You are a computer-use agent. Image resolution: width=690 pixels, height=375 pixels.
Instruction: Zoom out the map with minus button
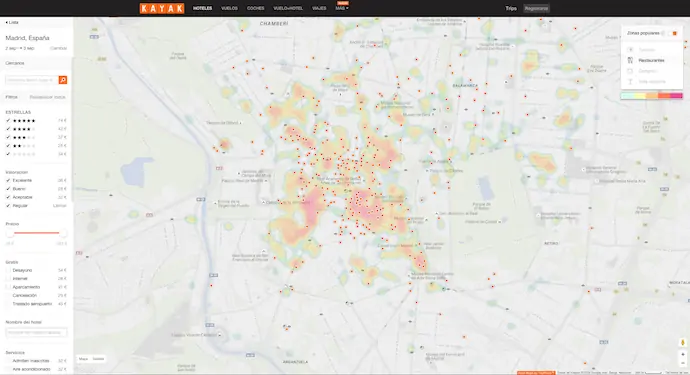click(683, 363)
